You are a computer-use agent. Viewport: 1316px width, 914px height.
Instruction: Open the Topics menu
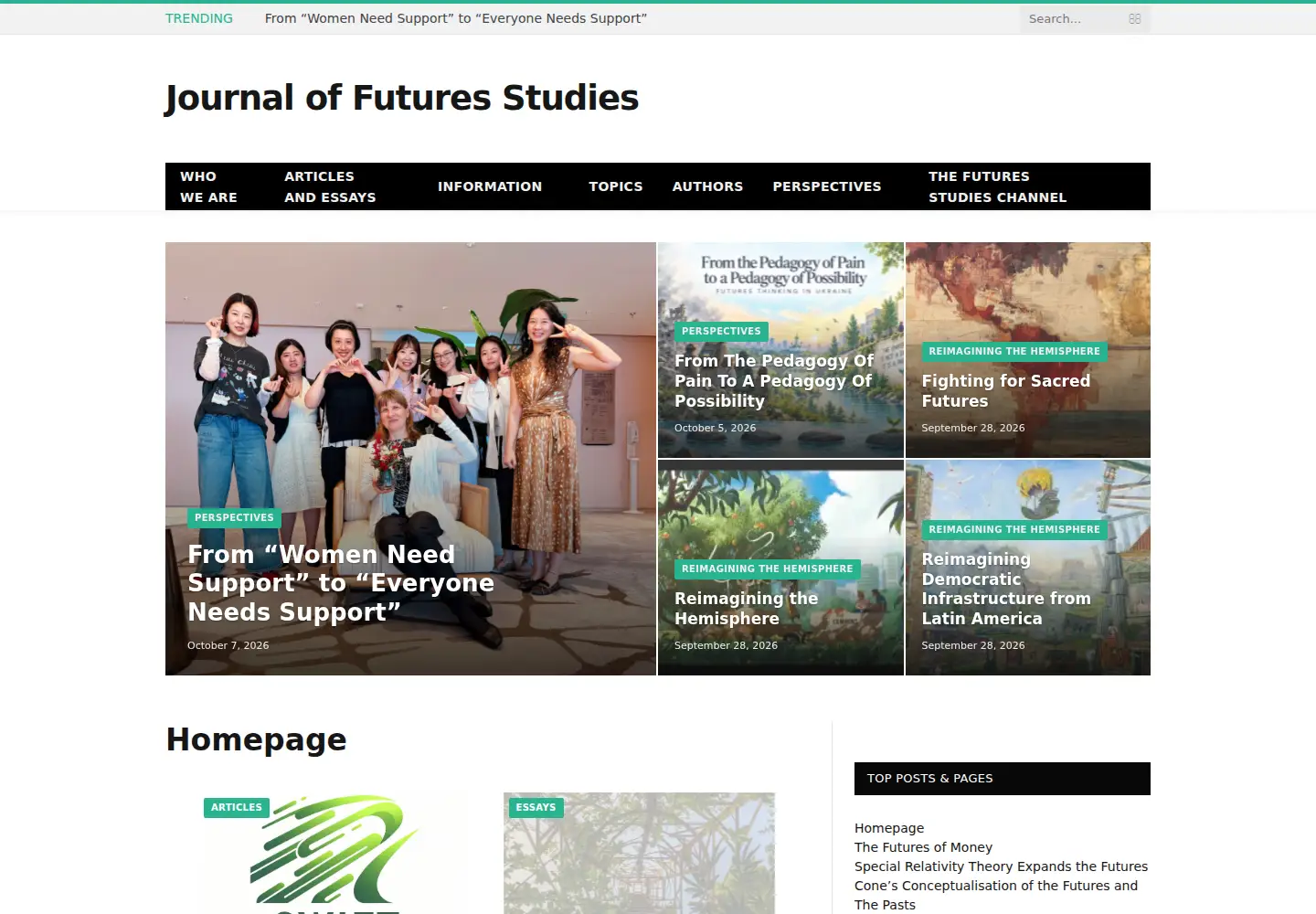click(x=615, y=186)
